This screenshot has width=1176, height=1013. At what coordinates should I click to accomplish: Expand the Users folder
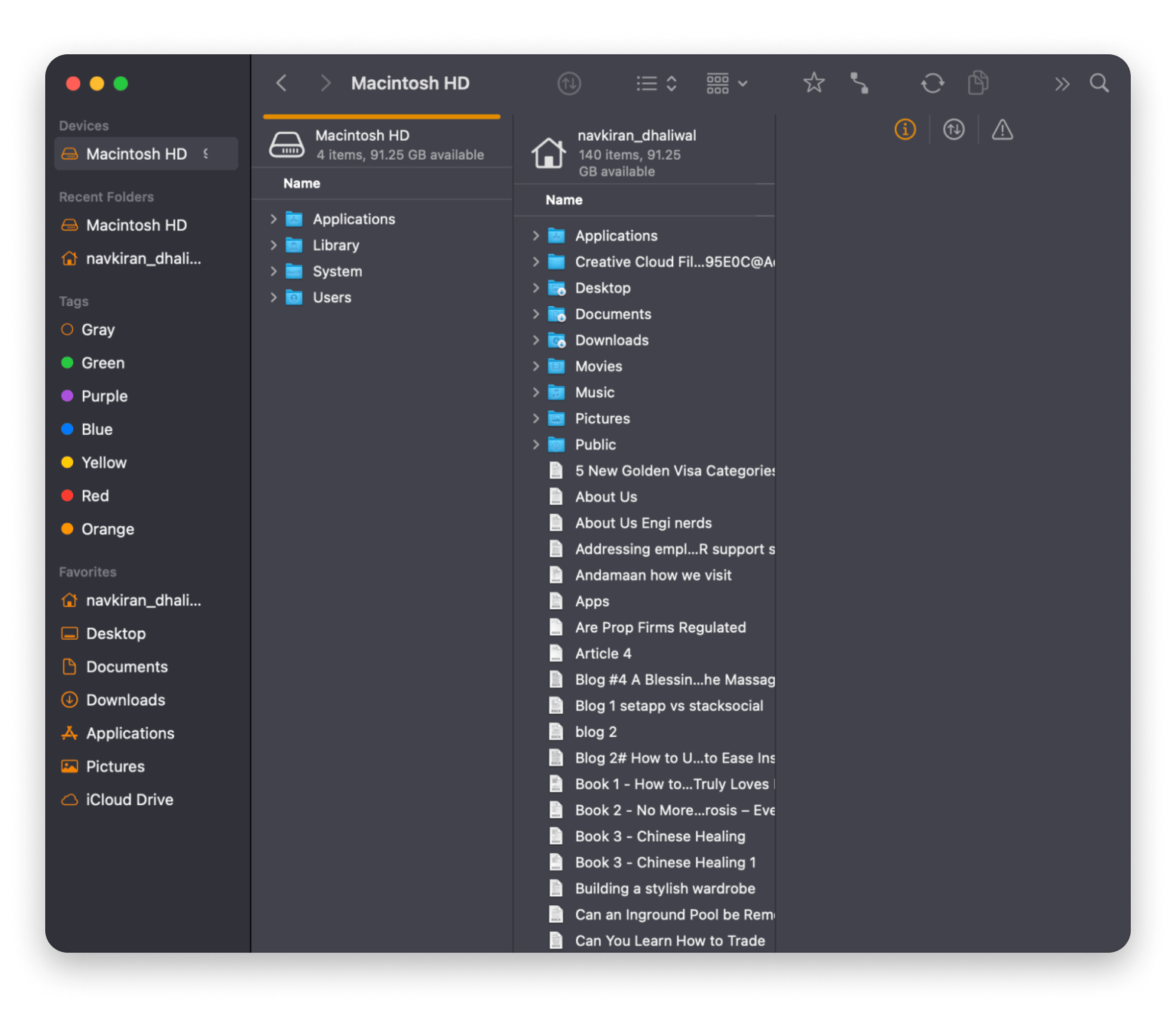(274, 297)
